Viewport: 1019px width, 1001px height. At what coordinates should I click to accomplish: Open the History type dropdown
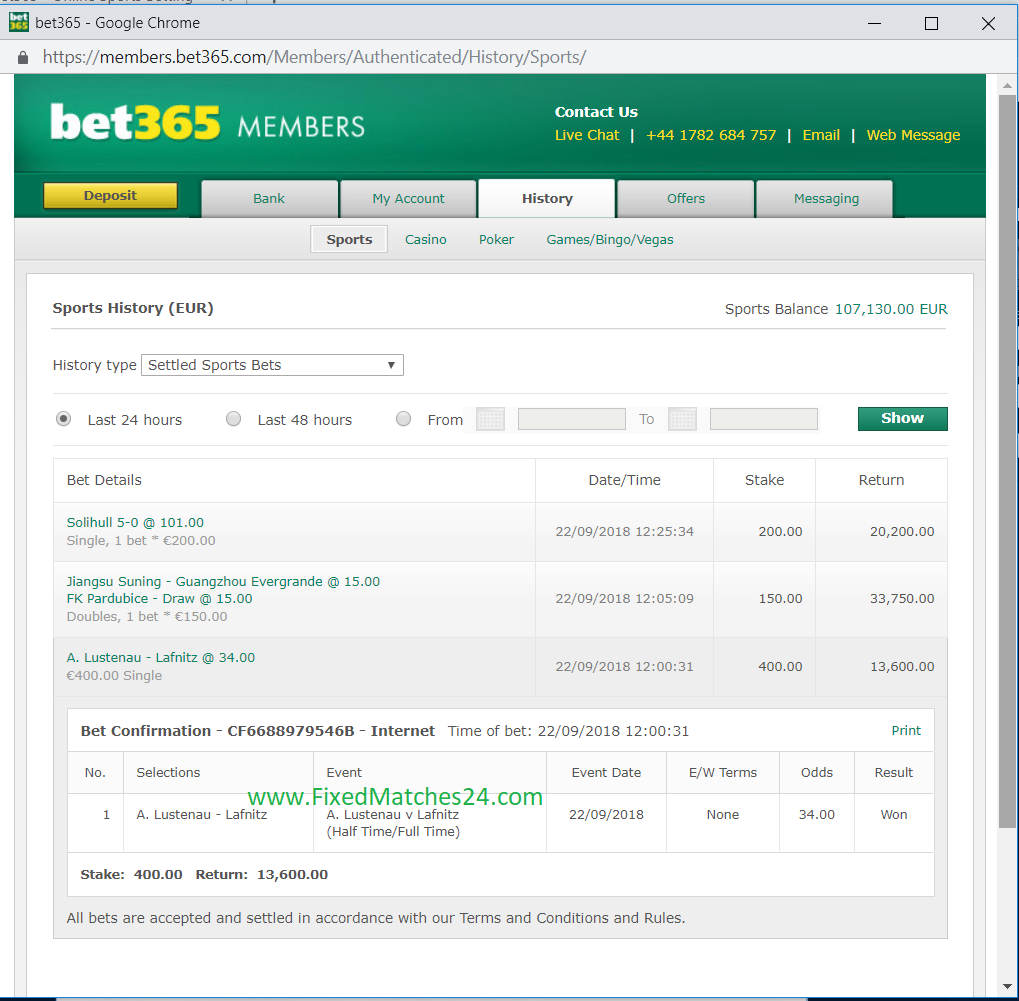272,365
